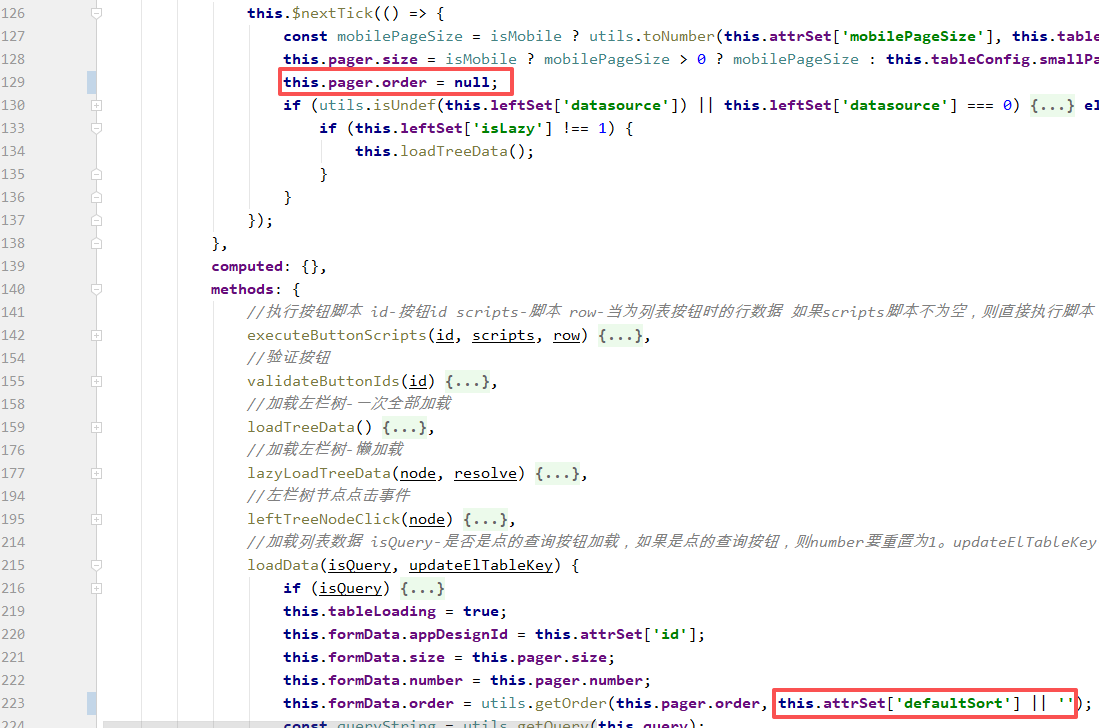Screen dimensions: 1099x728
Task: Unfold leftTreeNodeClick via gutter icon
Action: pyautogui.click(x=96, y=519)
